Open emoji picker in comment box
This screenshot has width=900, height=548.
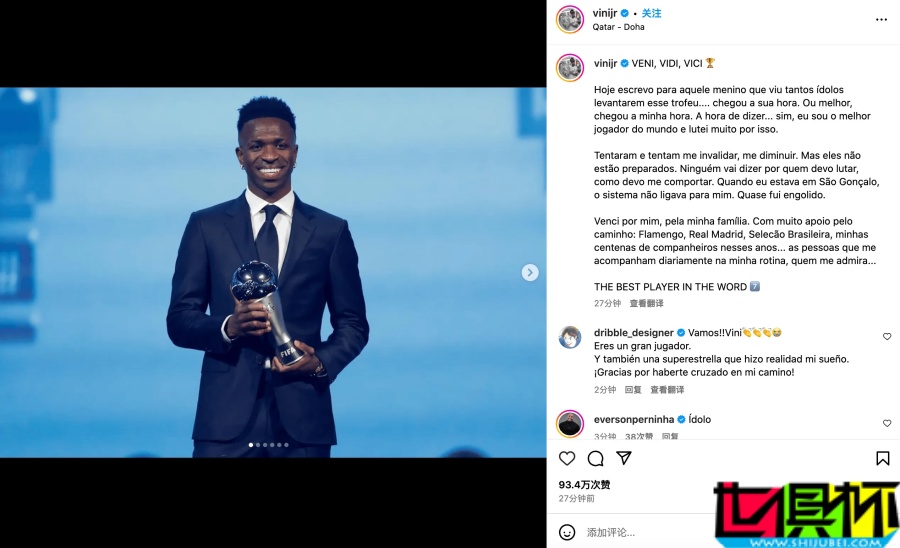click(567, 532)
